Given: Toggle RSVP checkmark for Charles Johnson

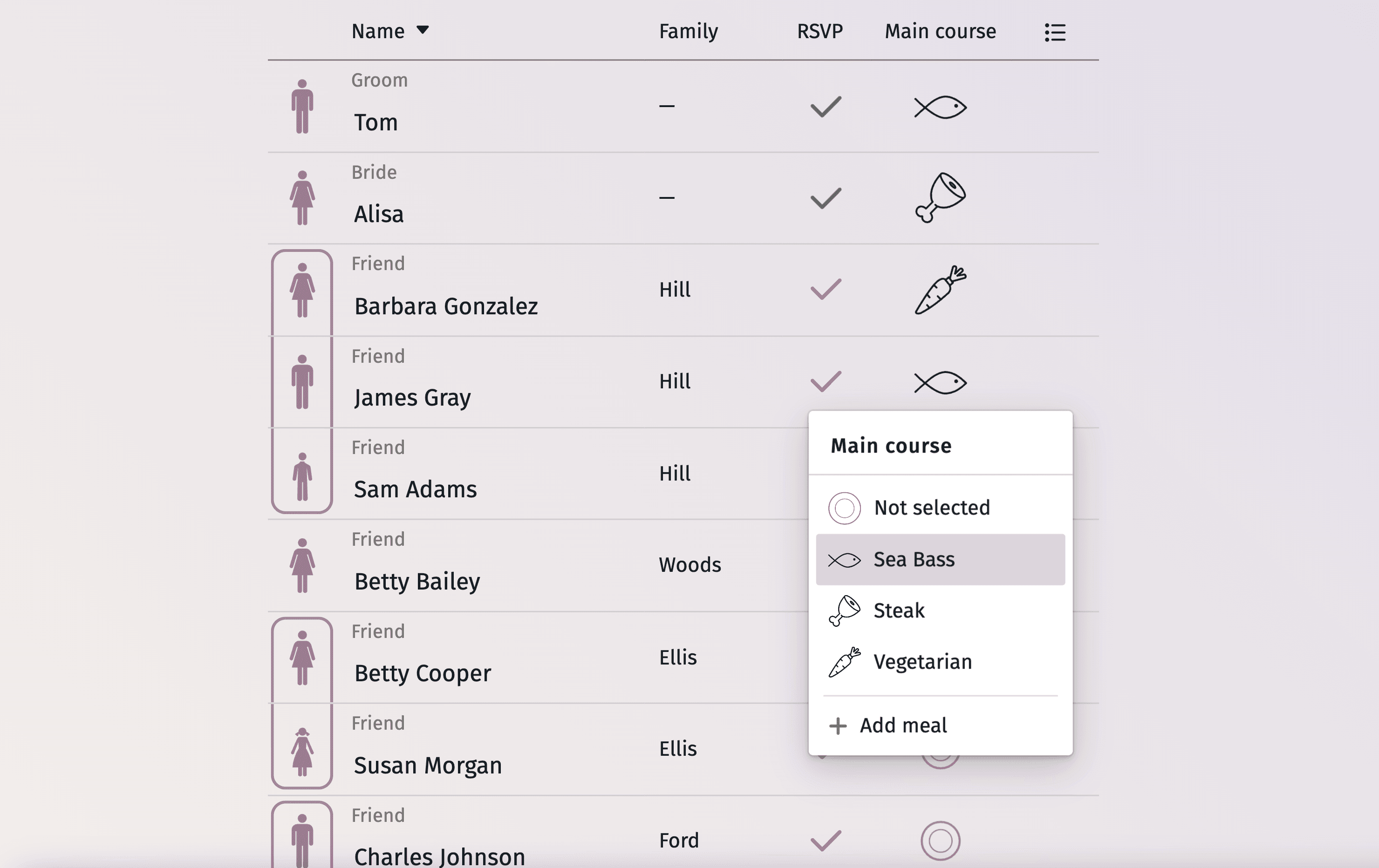Looking at the screenshot, I should coord(826,838).
